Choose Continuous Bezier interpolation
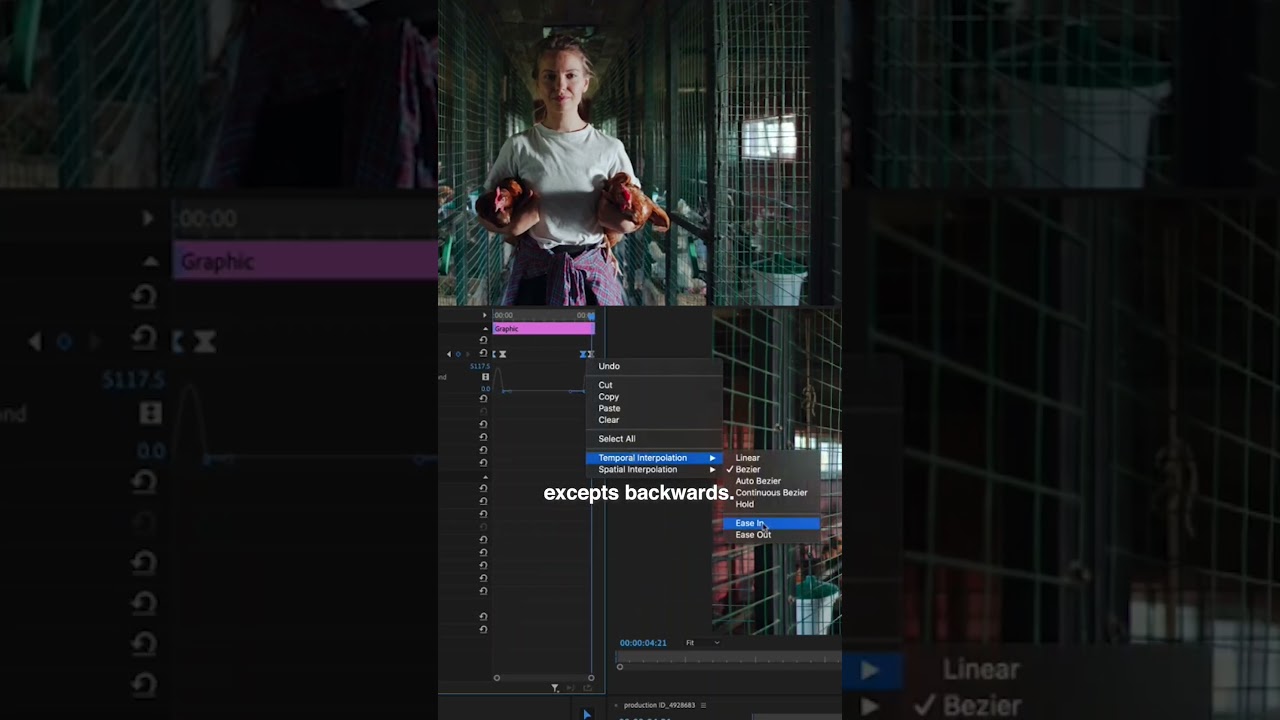 click(771, 493)
